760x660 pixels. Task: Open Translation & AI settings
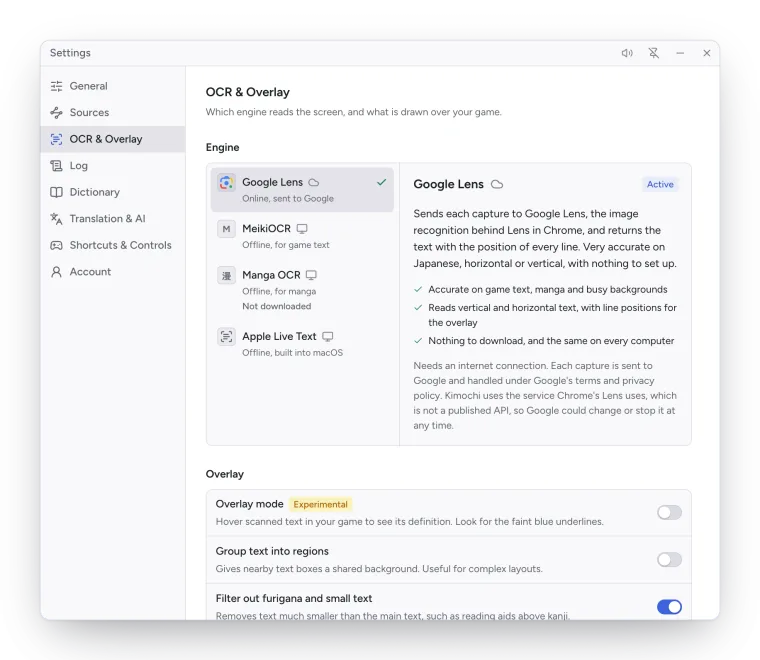tap(112, 219)
